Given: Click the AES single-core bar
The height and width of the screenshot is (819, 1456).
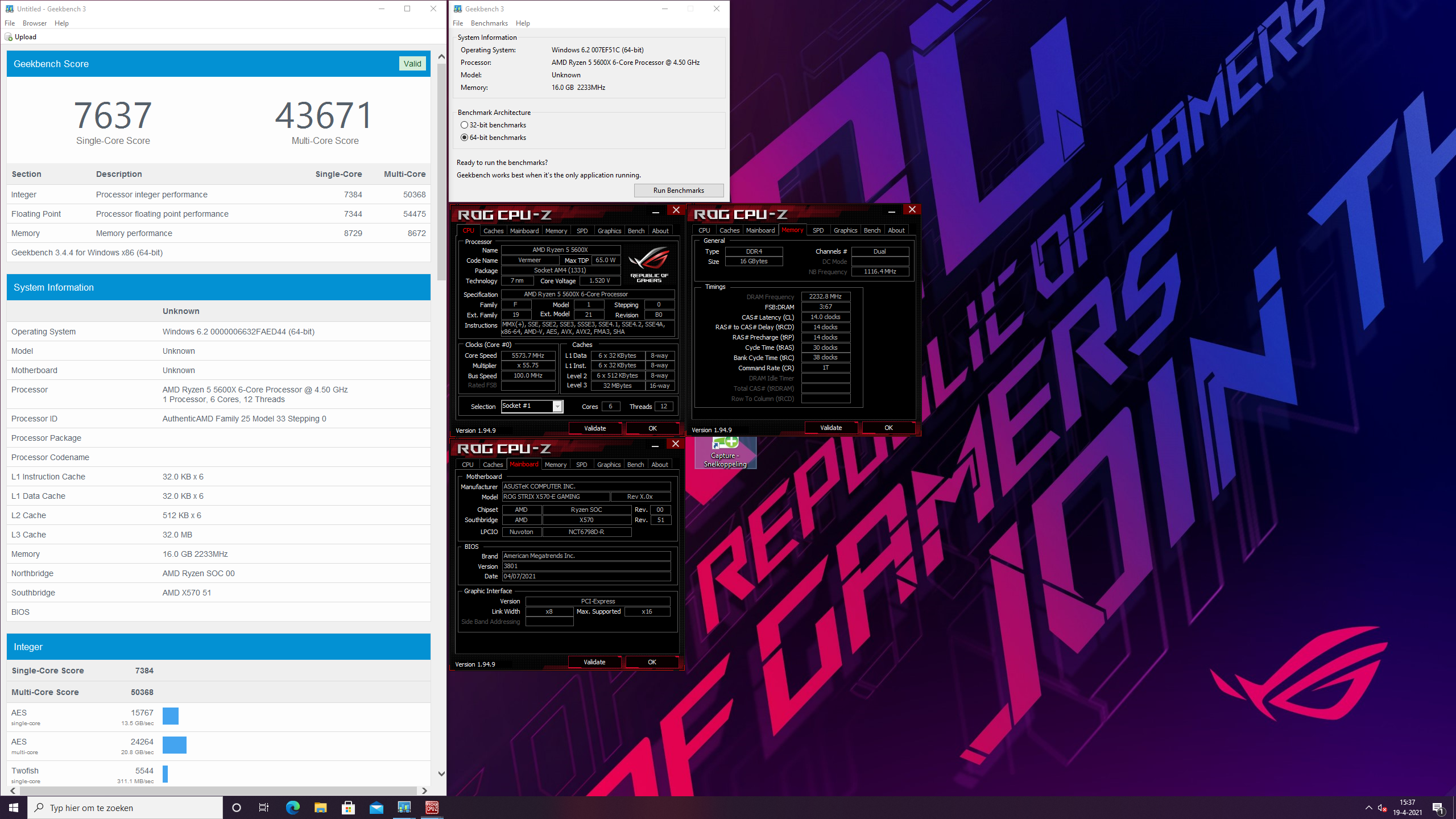Looking at the screenshot, I should (x=171, y=716).
